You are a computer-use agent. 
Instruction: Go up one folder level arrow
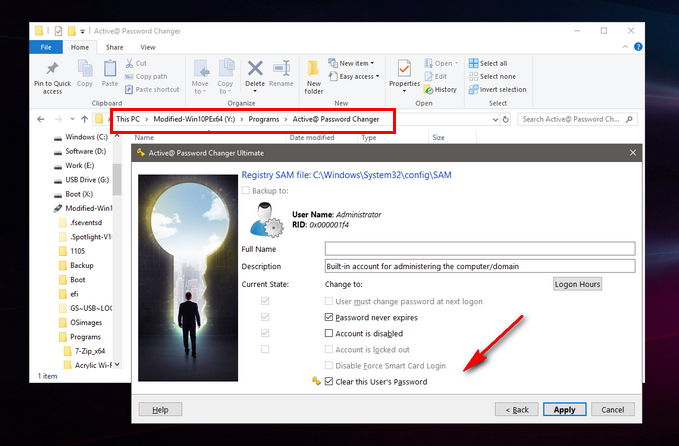tap(85, 119)
